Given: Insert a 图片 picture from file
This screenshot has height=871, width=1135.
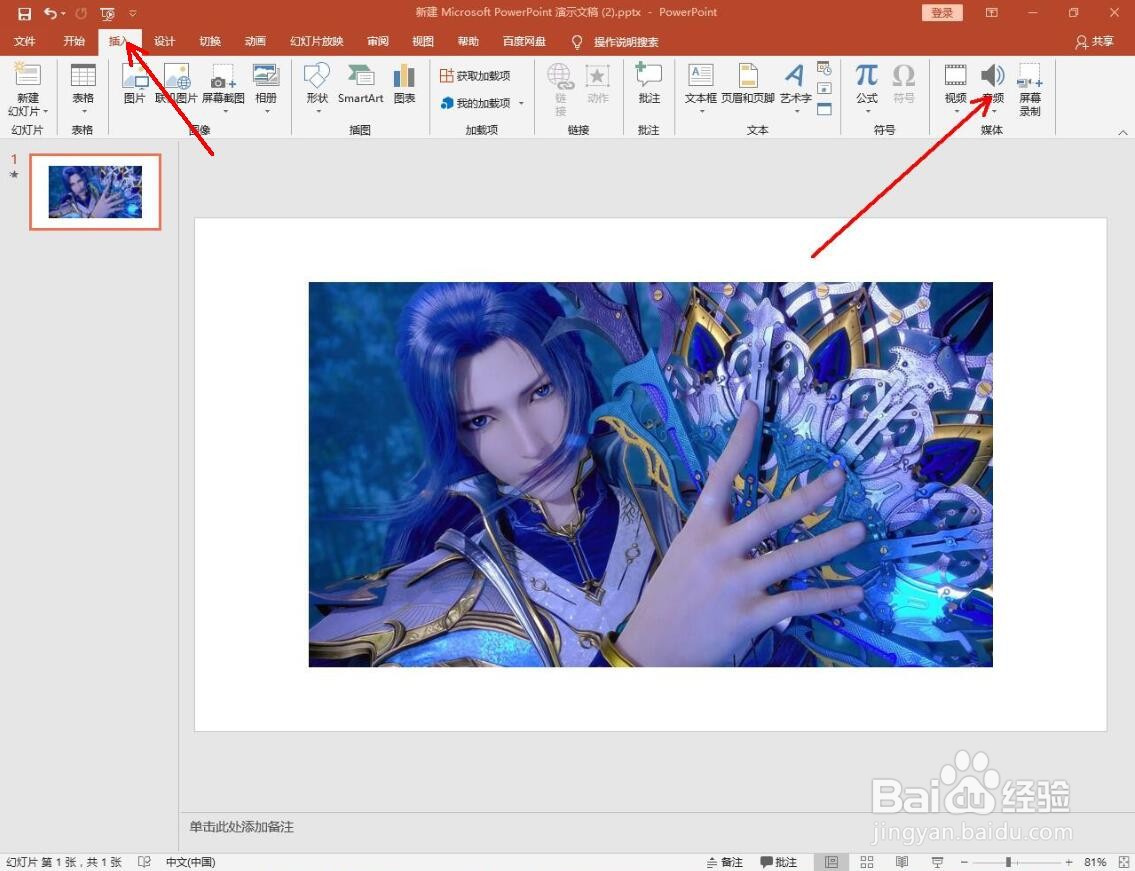Looking at the screenshot, I should 135,84.
